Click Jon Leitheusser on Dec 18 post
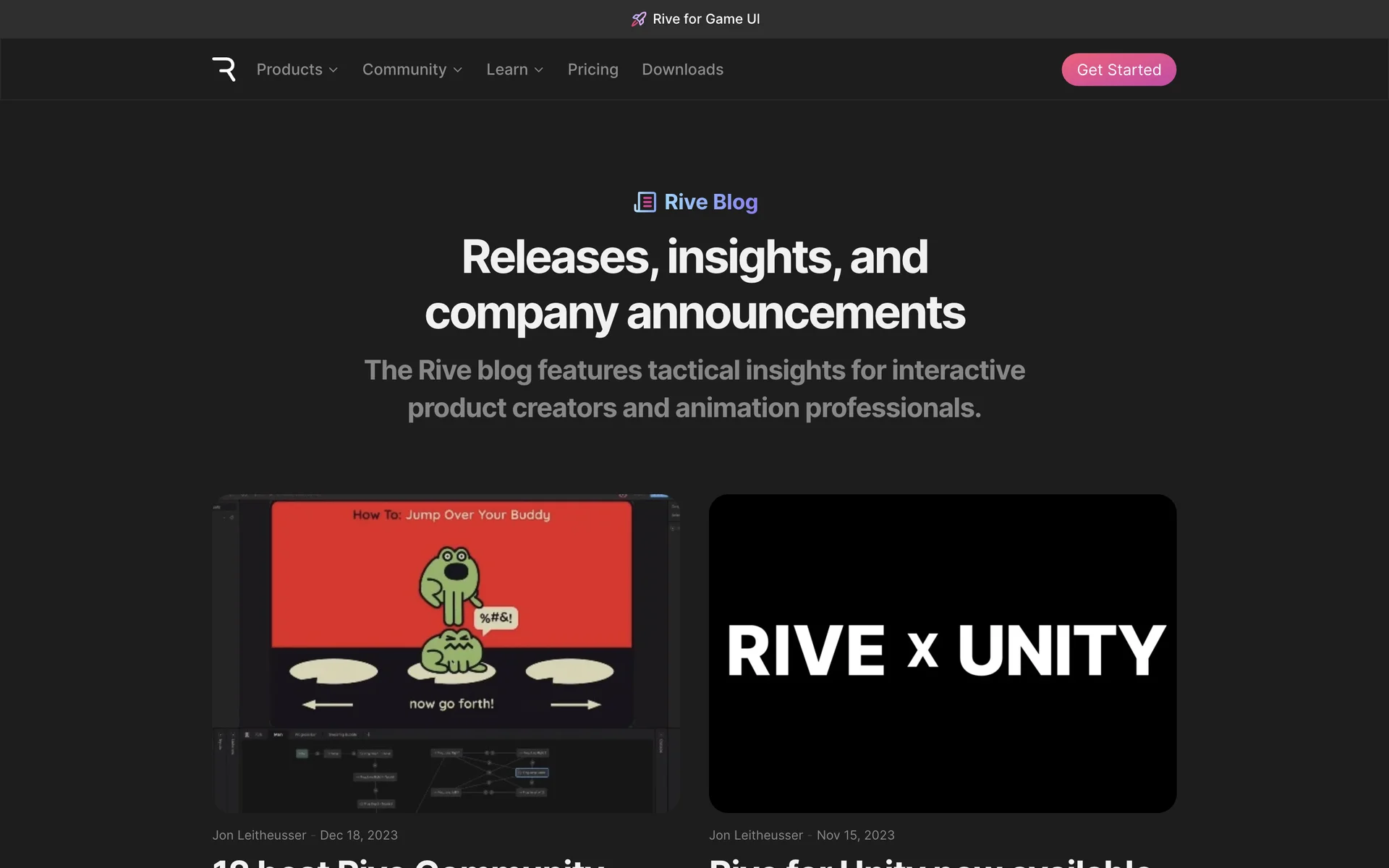 click(259, 835)
